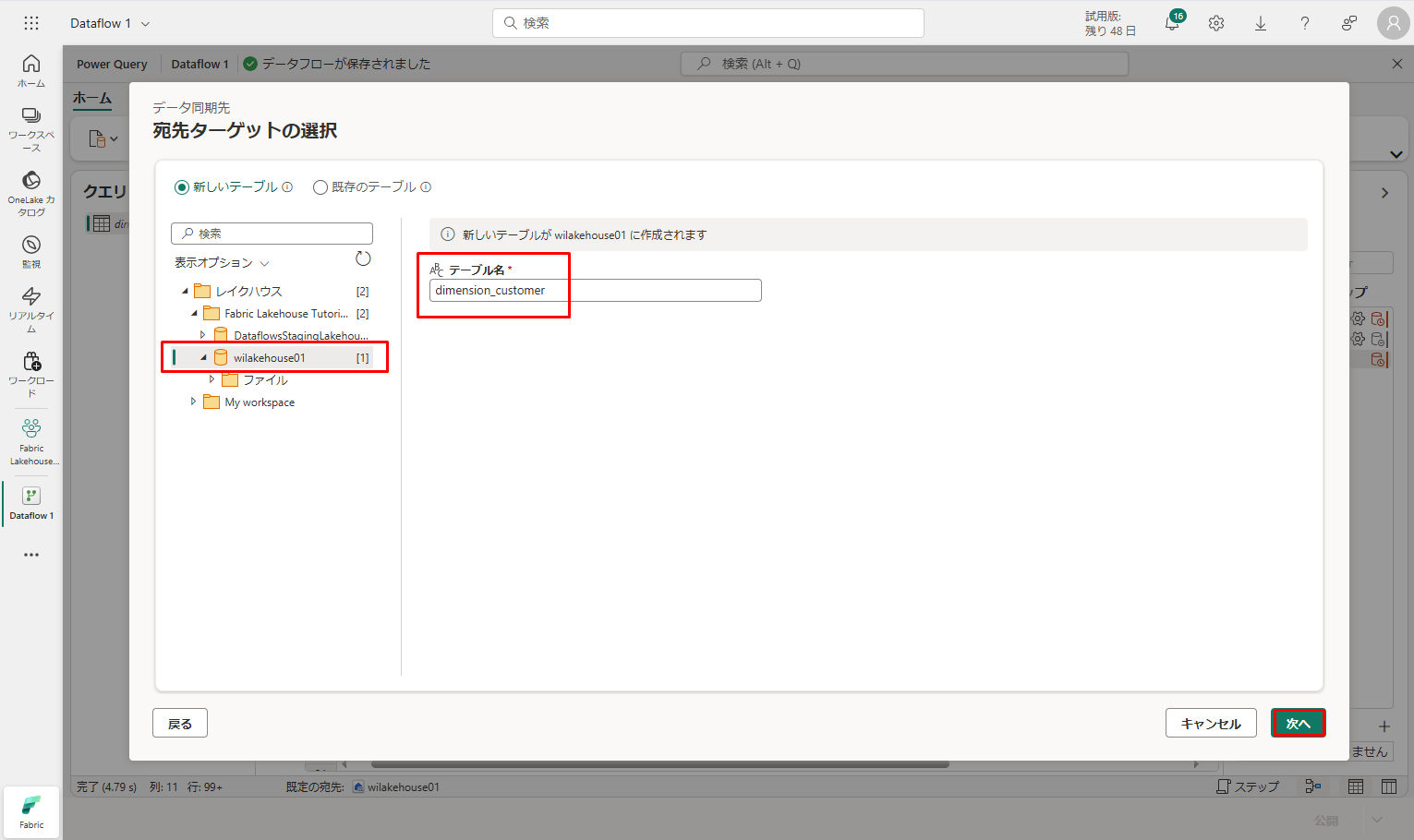Open OneLake catalog in sidebar
The width and height of the screenshot is (1414, 840).
tap(31, 194)
